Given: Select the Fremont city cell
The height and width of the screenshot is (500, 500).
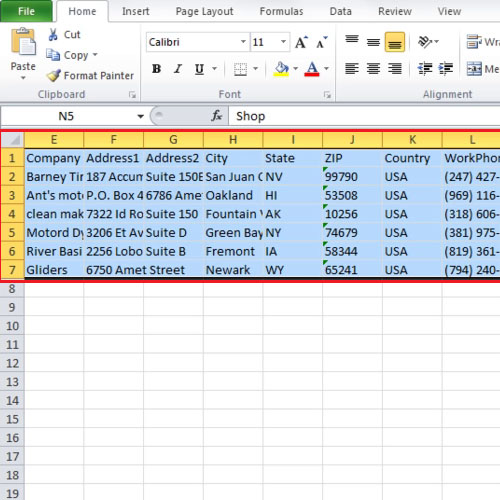Looking at the screenshot, I should pyautogui.click(x=233, y=251).
